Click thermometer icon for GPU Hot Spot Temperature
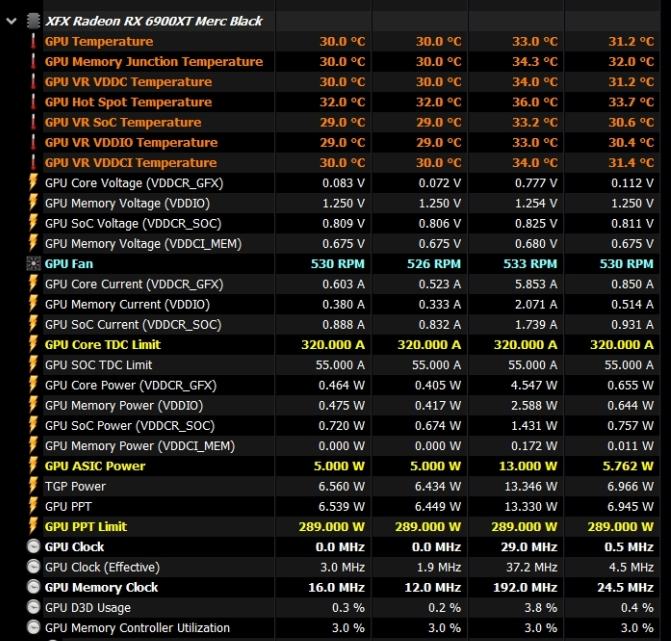 [33, 102]
